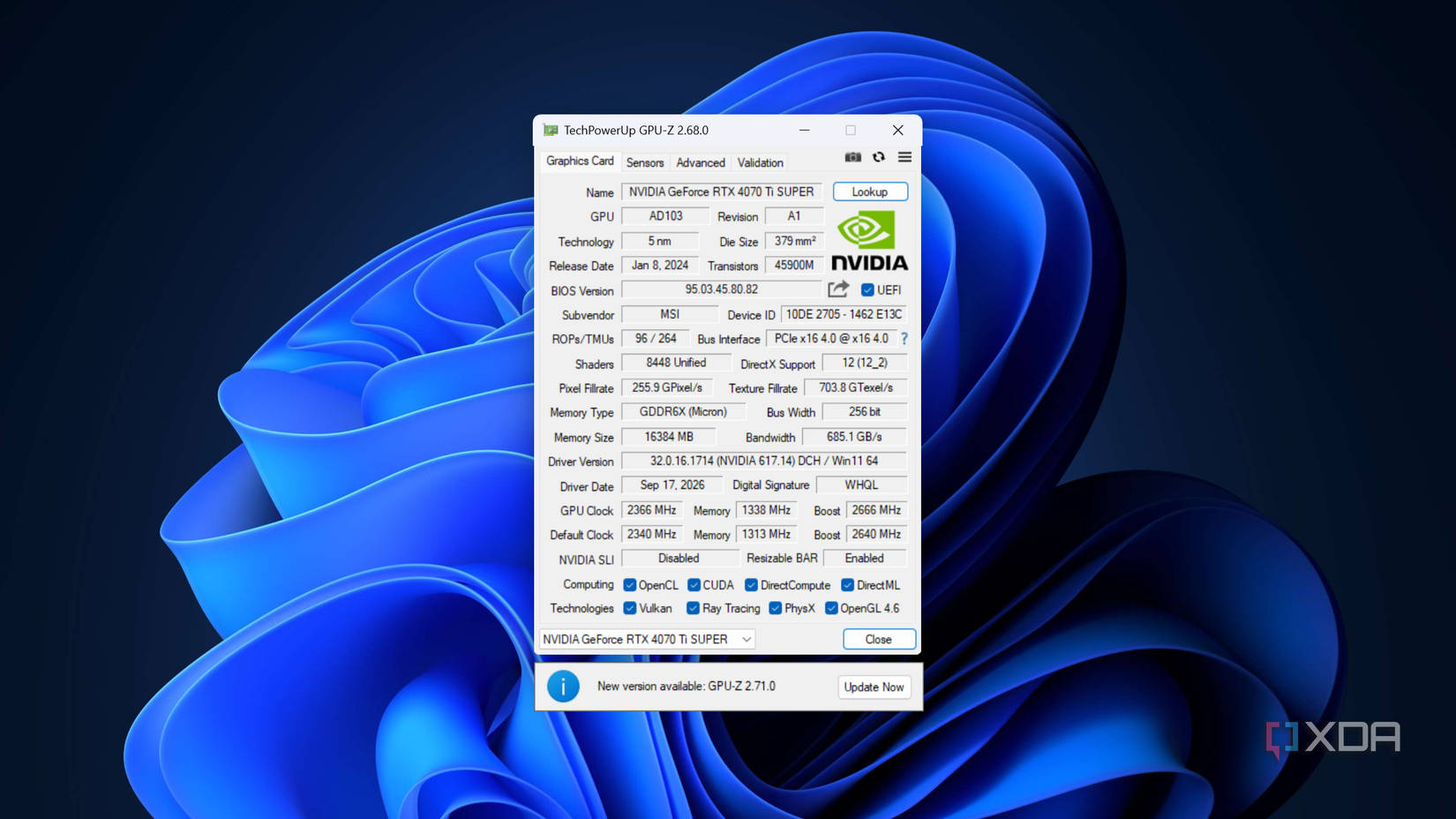
Task: Click the Memory Size value 16384 MB
Action: click(x=669, y=437)
